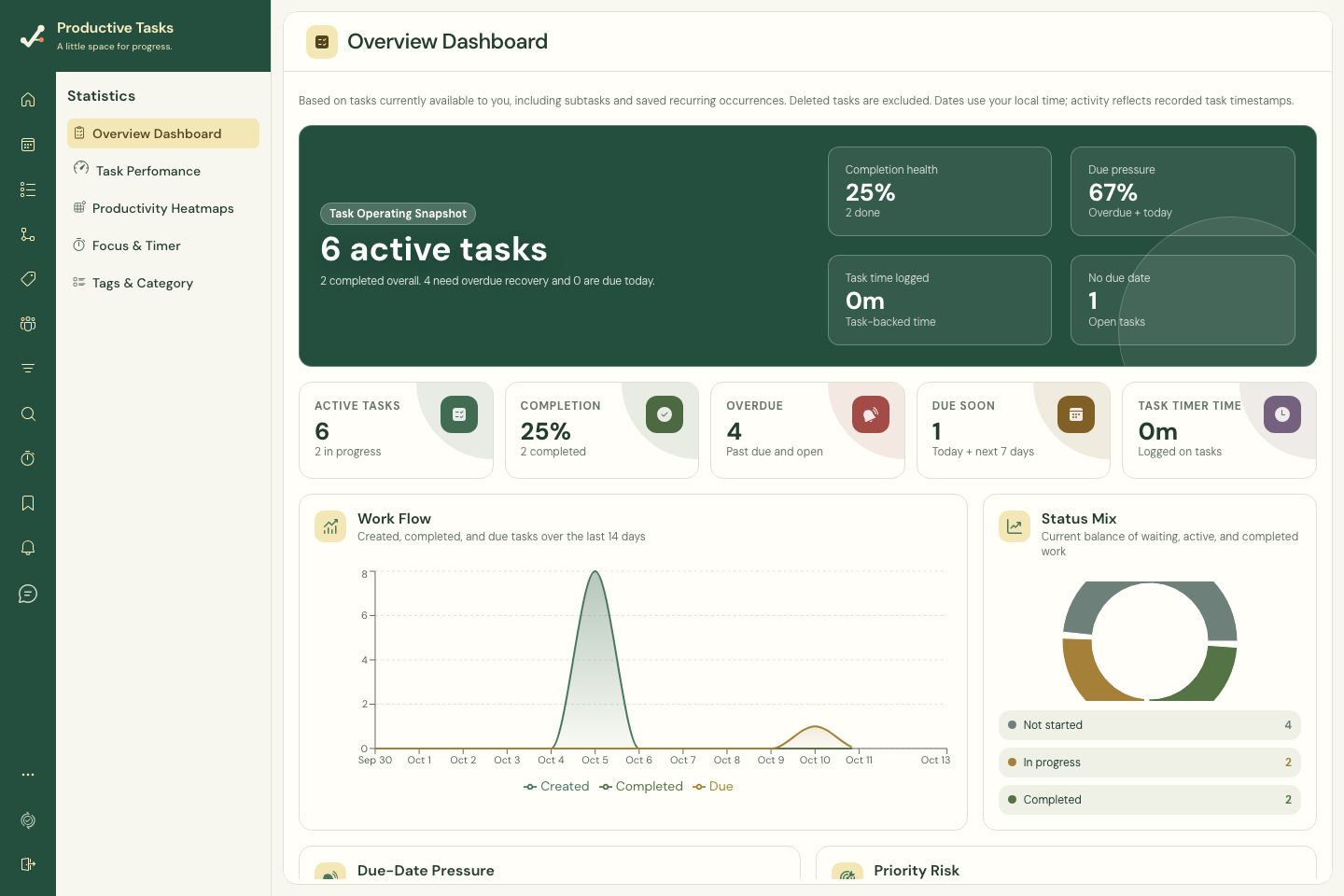Click the Priority Risk section title
The width and height of the screenshot is (1344, 896).
[x=917, y=871]
